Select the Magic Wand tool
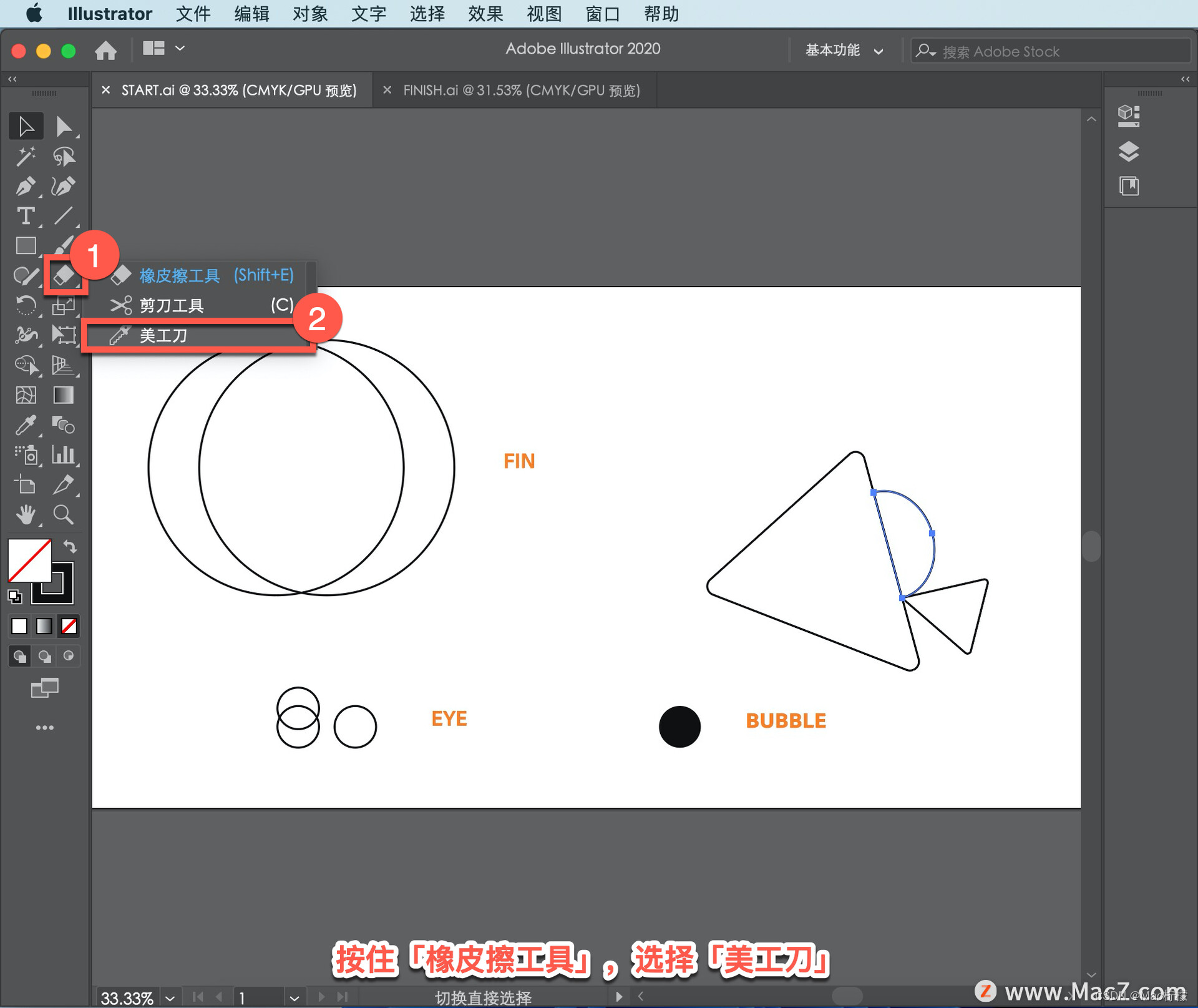This screenshot has width=1198, height=1008. 25,156
